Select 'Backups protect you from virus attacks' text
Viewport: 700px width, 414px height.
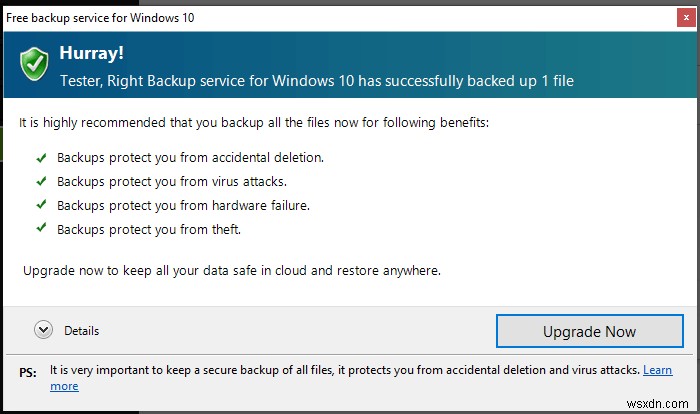click(173, 181)
